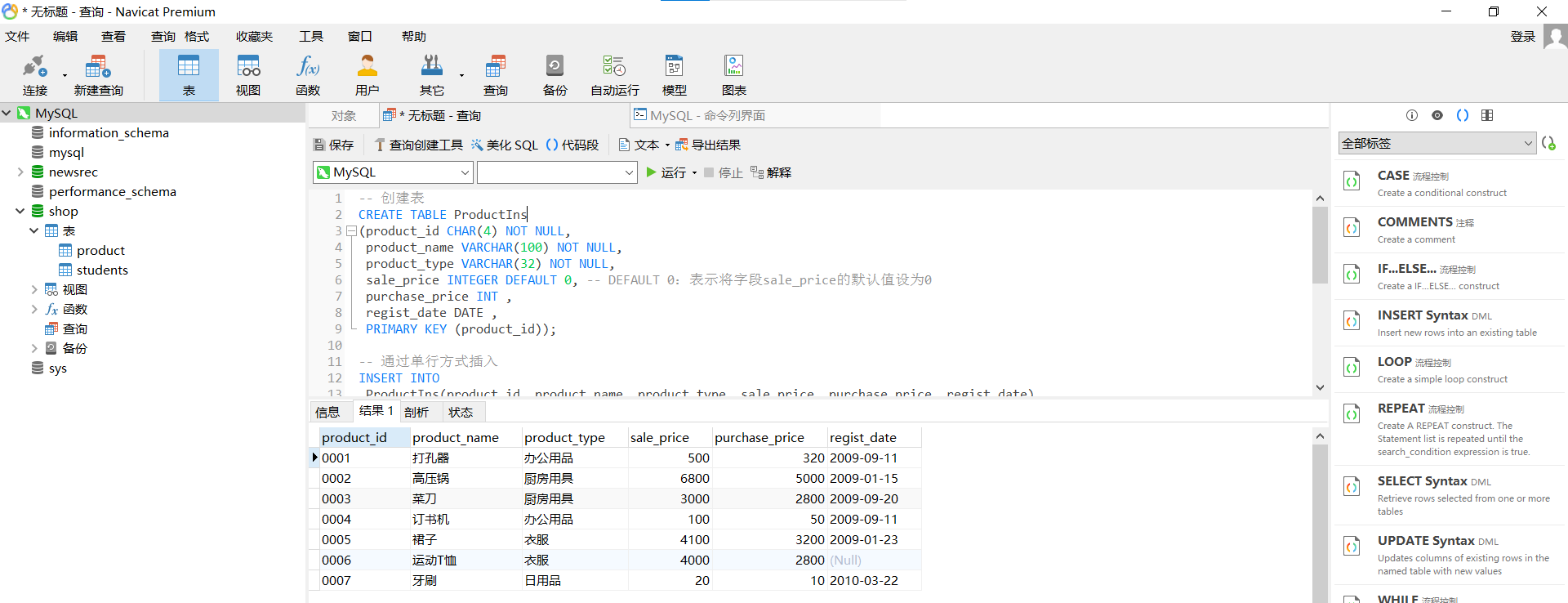Collapse the 表 tables node under shop
The height and width of the screenshot is (603, 1568).
point(34,231)
